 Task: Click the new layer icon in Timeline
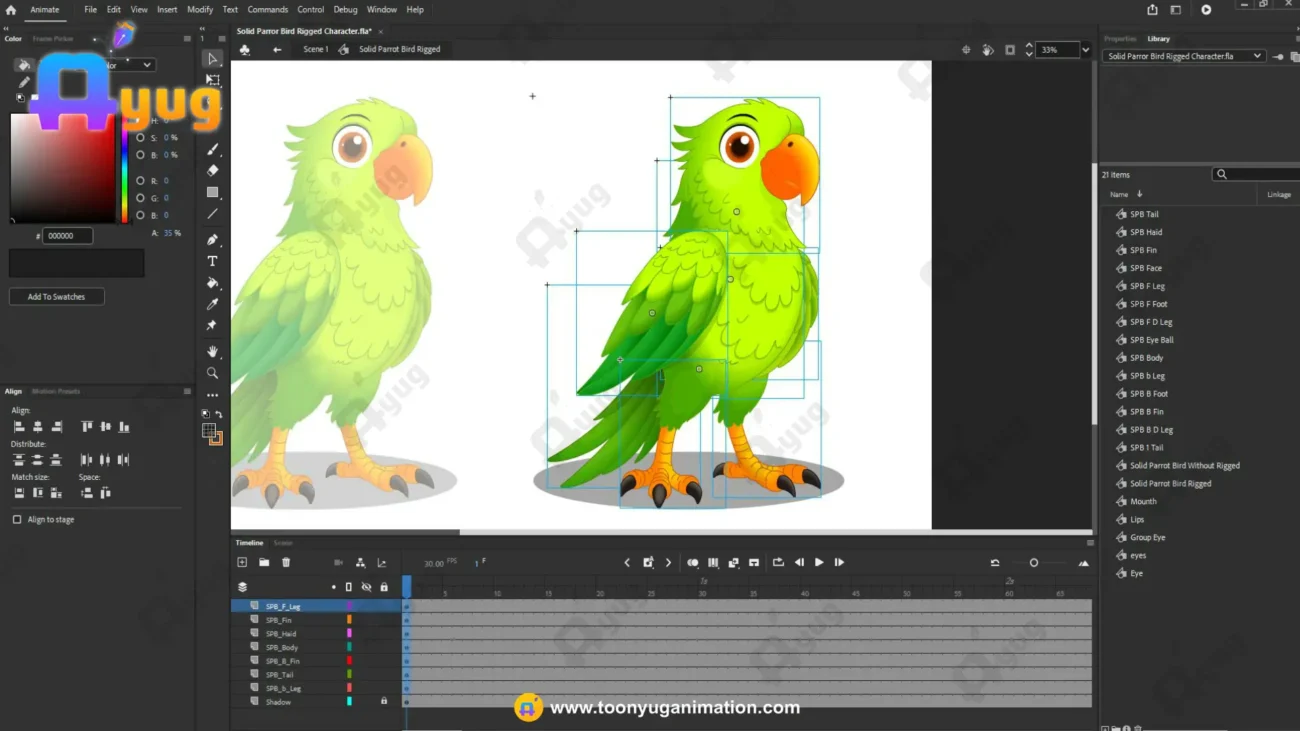coord(242,563)
